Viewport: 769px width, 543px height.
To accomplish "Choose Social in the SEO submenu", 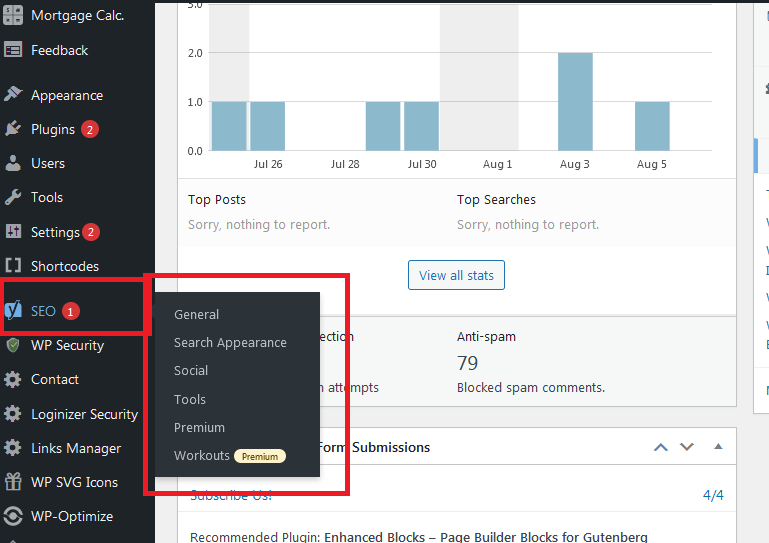I will 191,370.
